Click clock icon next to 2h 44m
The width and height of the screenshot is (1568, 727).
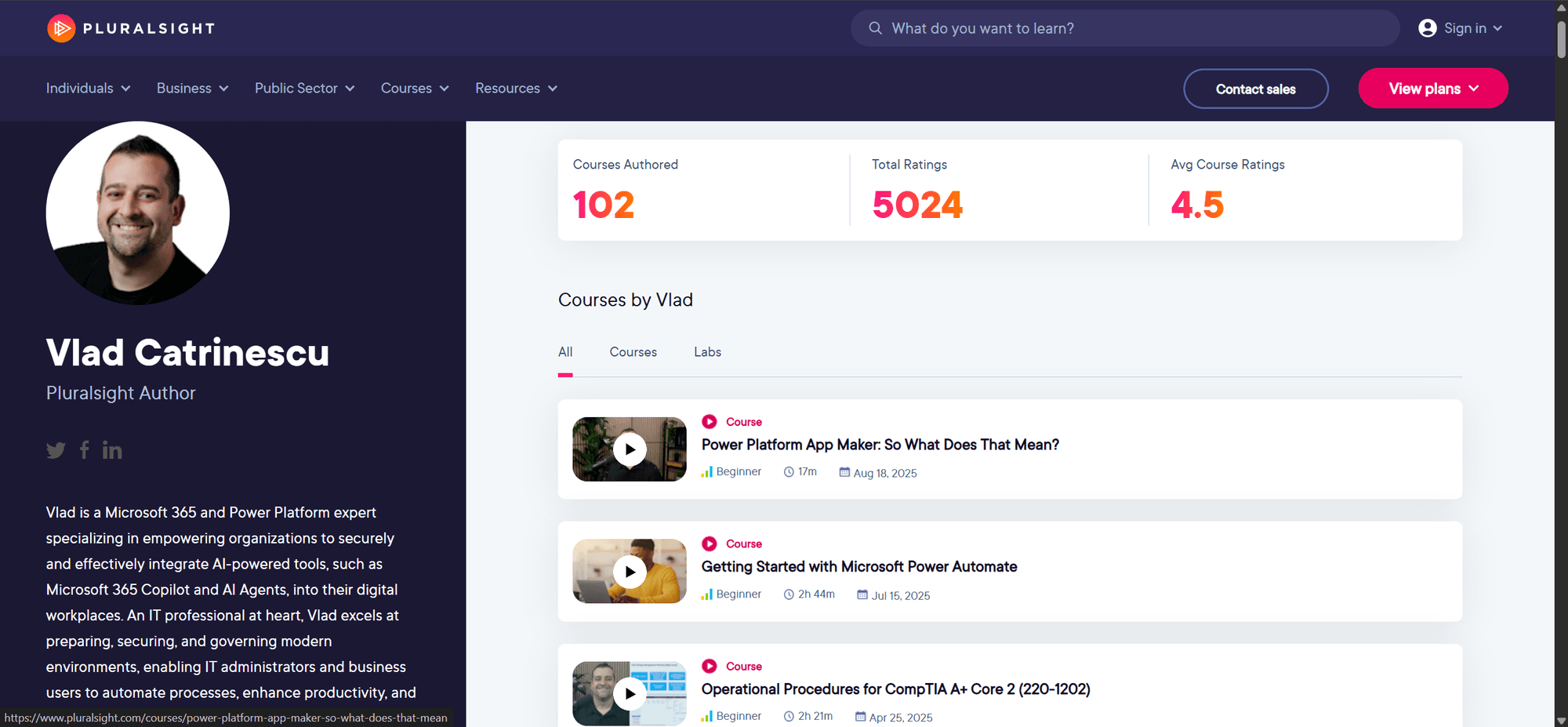[x=789, y=594]
